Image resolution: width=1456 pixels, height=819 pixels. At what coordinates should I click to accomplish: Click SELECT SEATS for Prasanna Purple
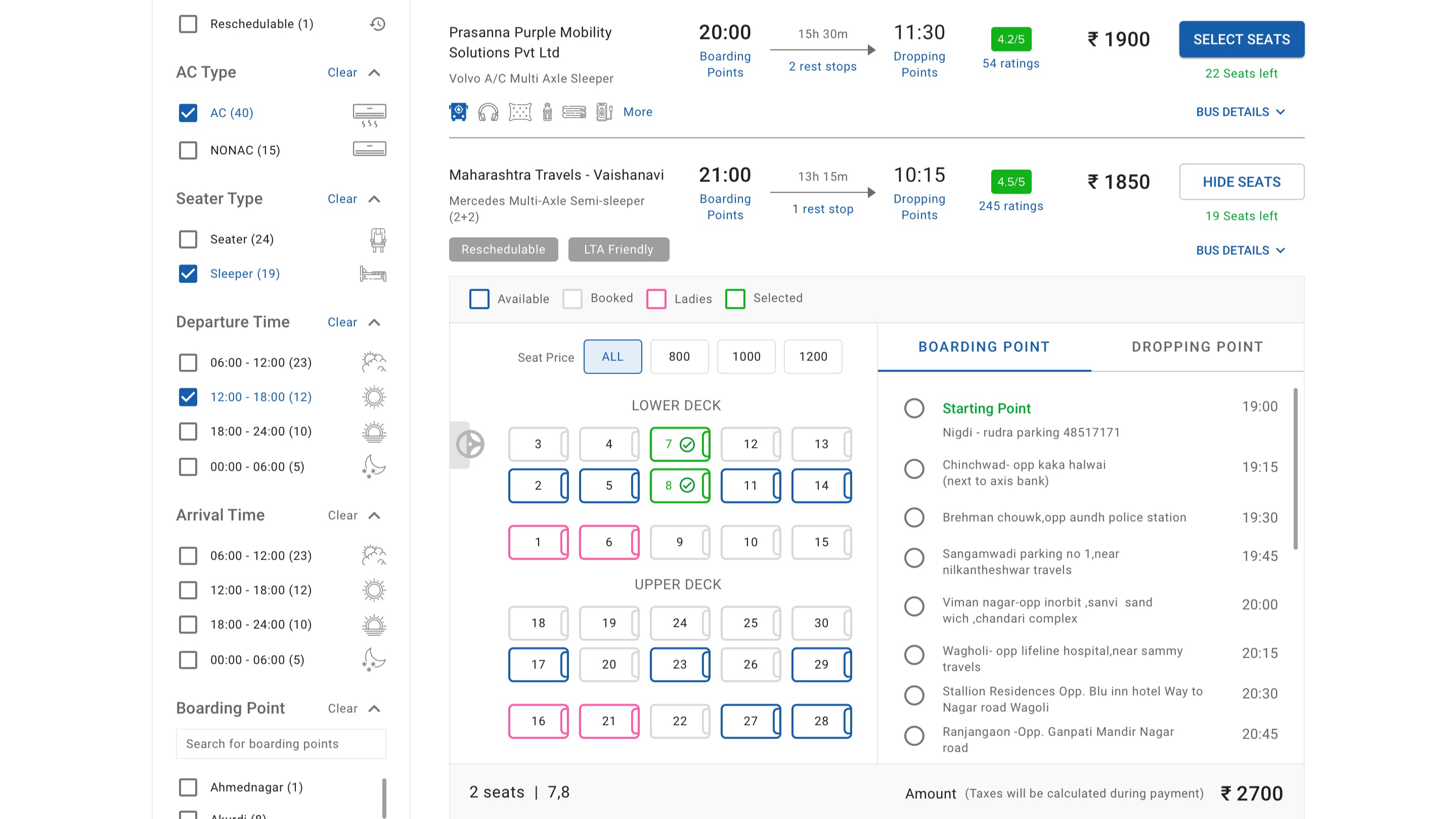(x=1241, y=39)
